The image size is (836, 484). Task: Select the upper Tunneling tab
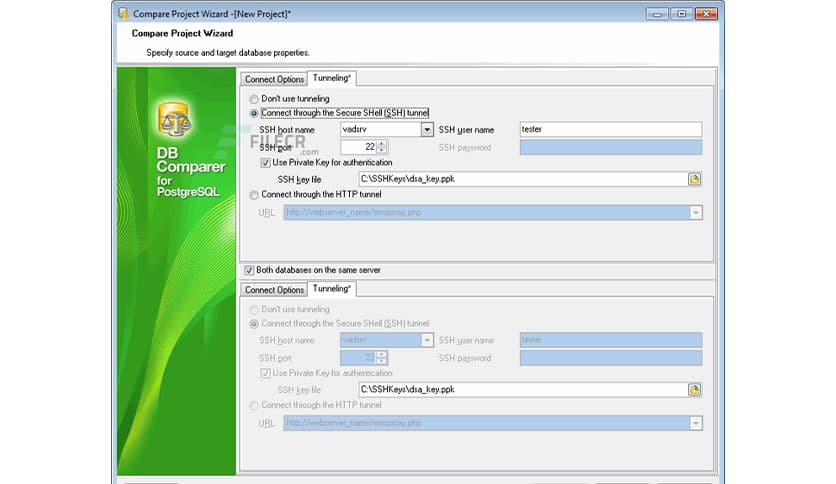pyautogui.click(x=332, y=78)
